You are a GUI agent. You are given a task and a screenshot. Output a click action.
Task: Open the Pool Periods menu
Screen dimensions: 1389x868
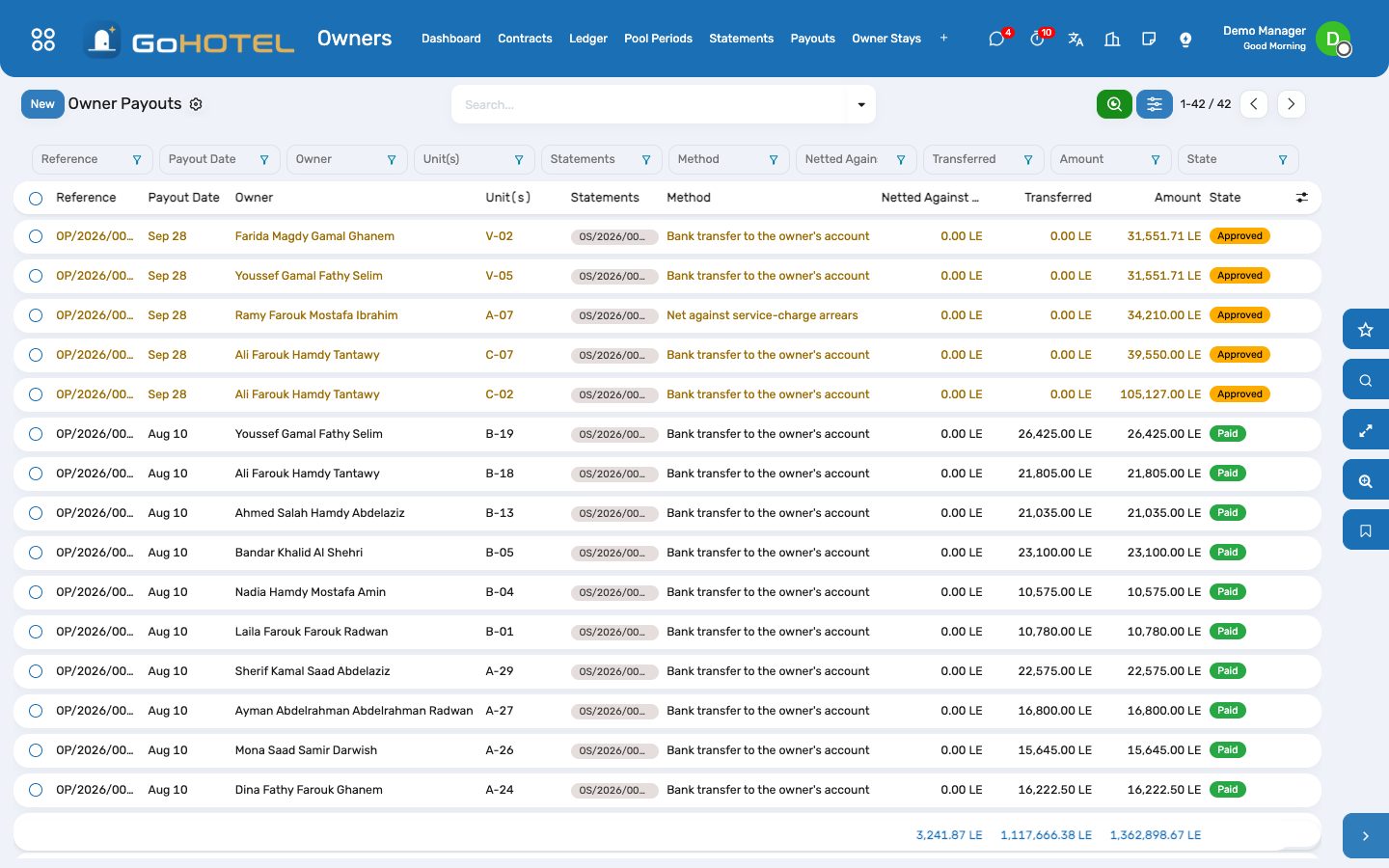[658, 39]
